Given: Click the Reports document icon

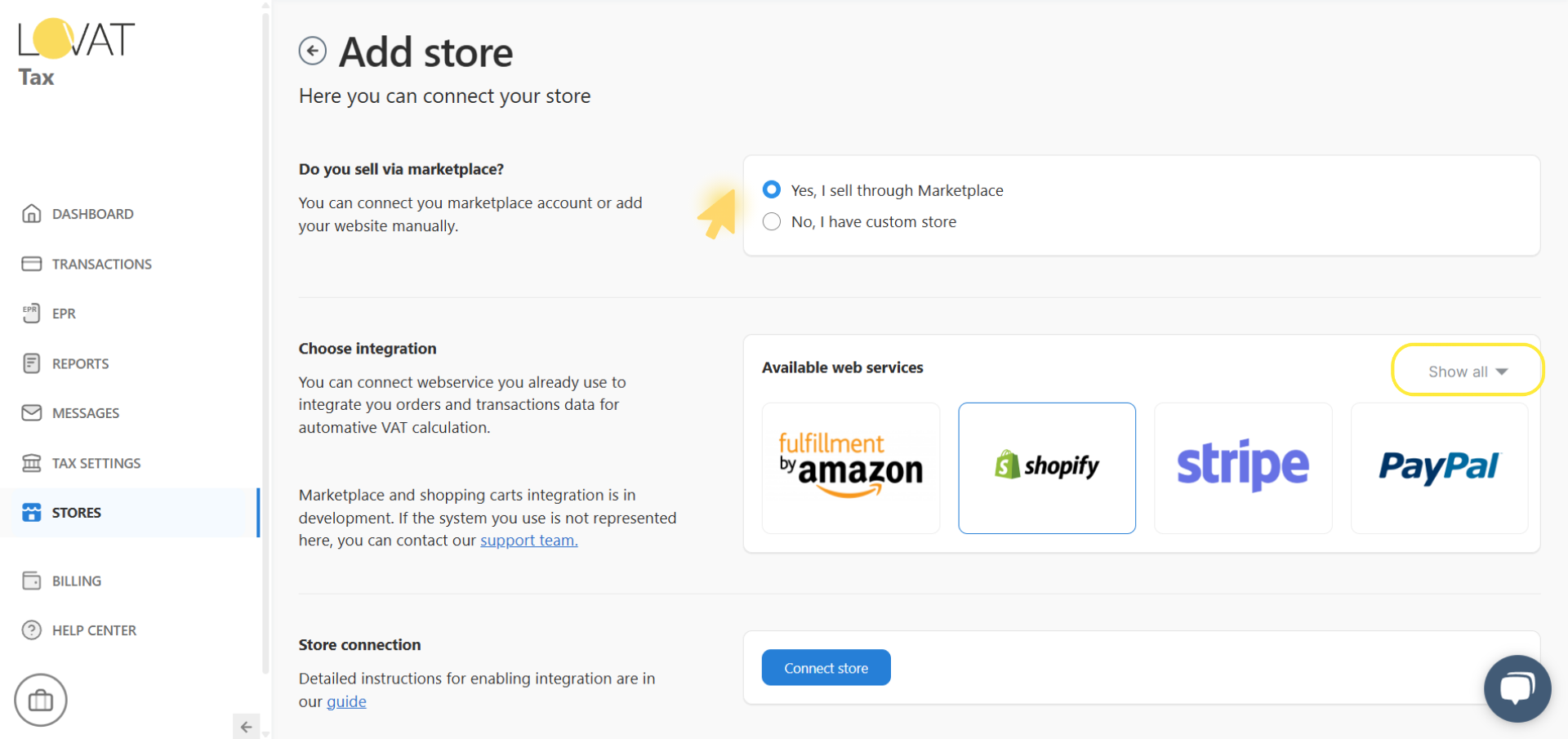Looking at the screenshot, I should [x=31, y=363].
